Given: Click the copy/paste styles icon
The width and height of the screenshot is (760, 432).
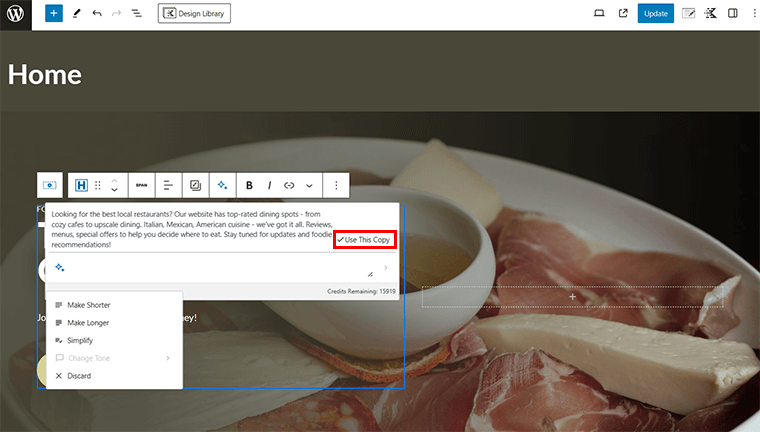Looking at the screenshot, I should pyautogui.click(x=195, y=185).
